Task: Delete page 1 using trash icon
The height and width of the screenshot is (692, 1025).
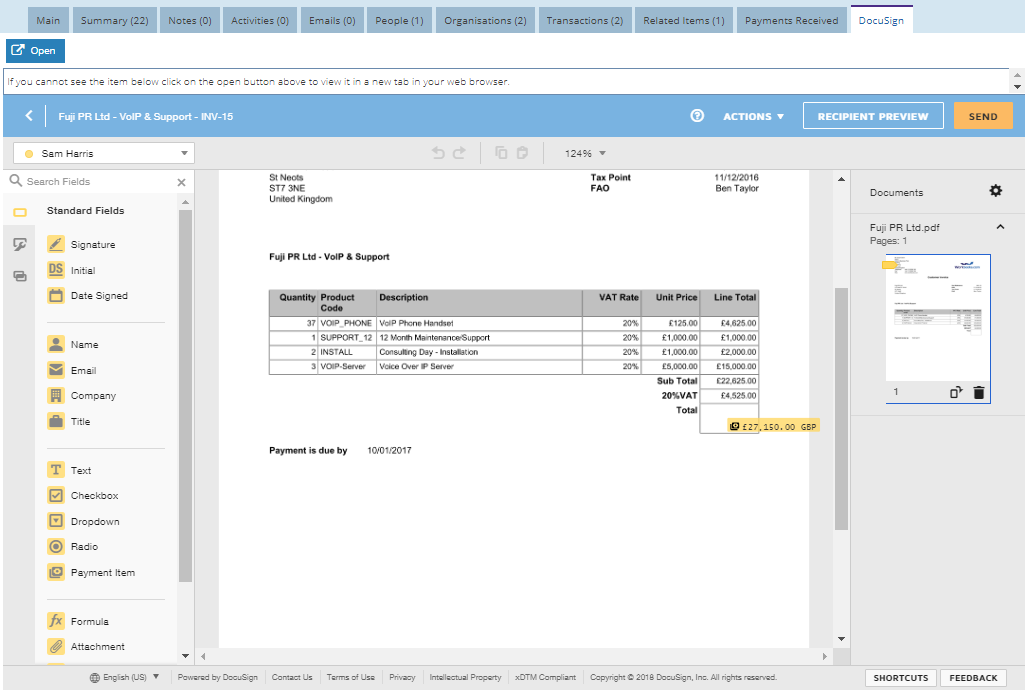Action: (x=979, y=393)
